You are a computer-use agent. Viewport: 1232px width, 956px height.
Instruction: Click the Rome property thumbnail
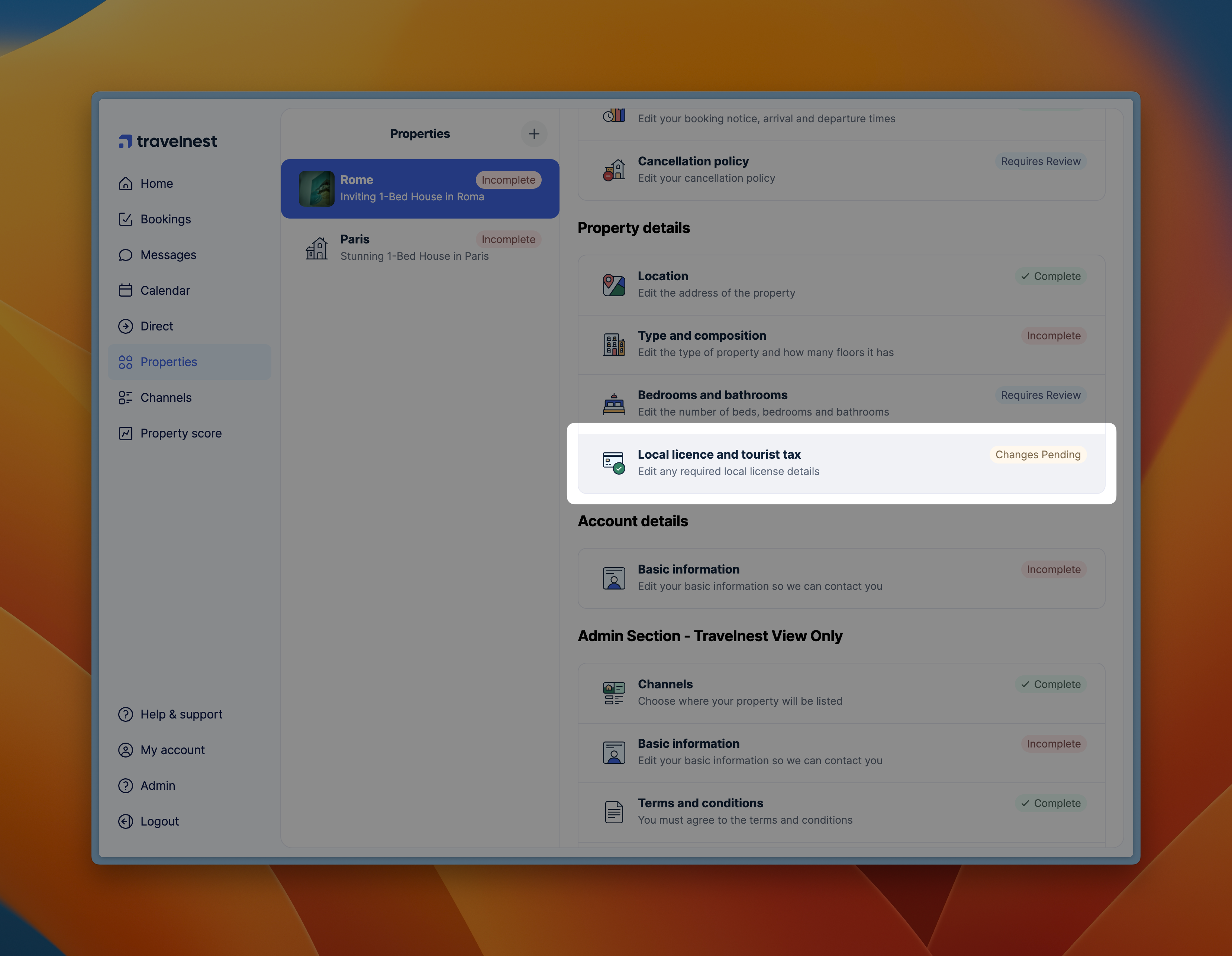(x=316, y=188)
